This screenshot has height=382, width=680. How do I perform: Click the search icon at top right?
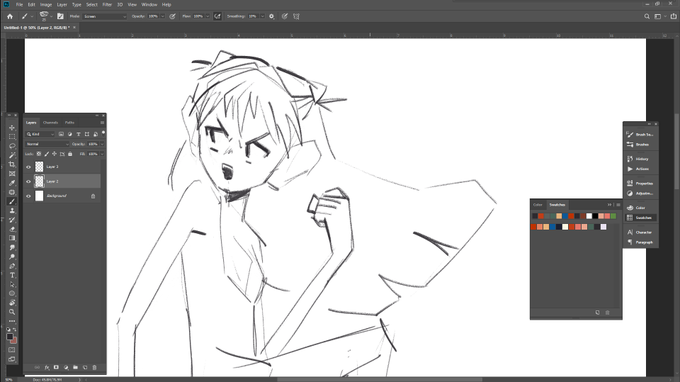(647, 16)
